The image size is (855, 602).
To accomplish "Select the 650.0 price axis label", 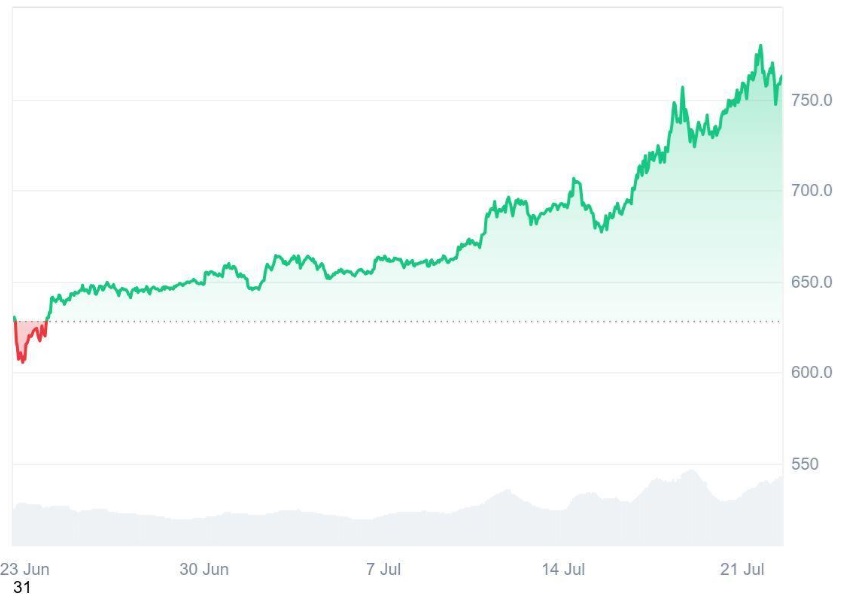I will coord(812,282).
